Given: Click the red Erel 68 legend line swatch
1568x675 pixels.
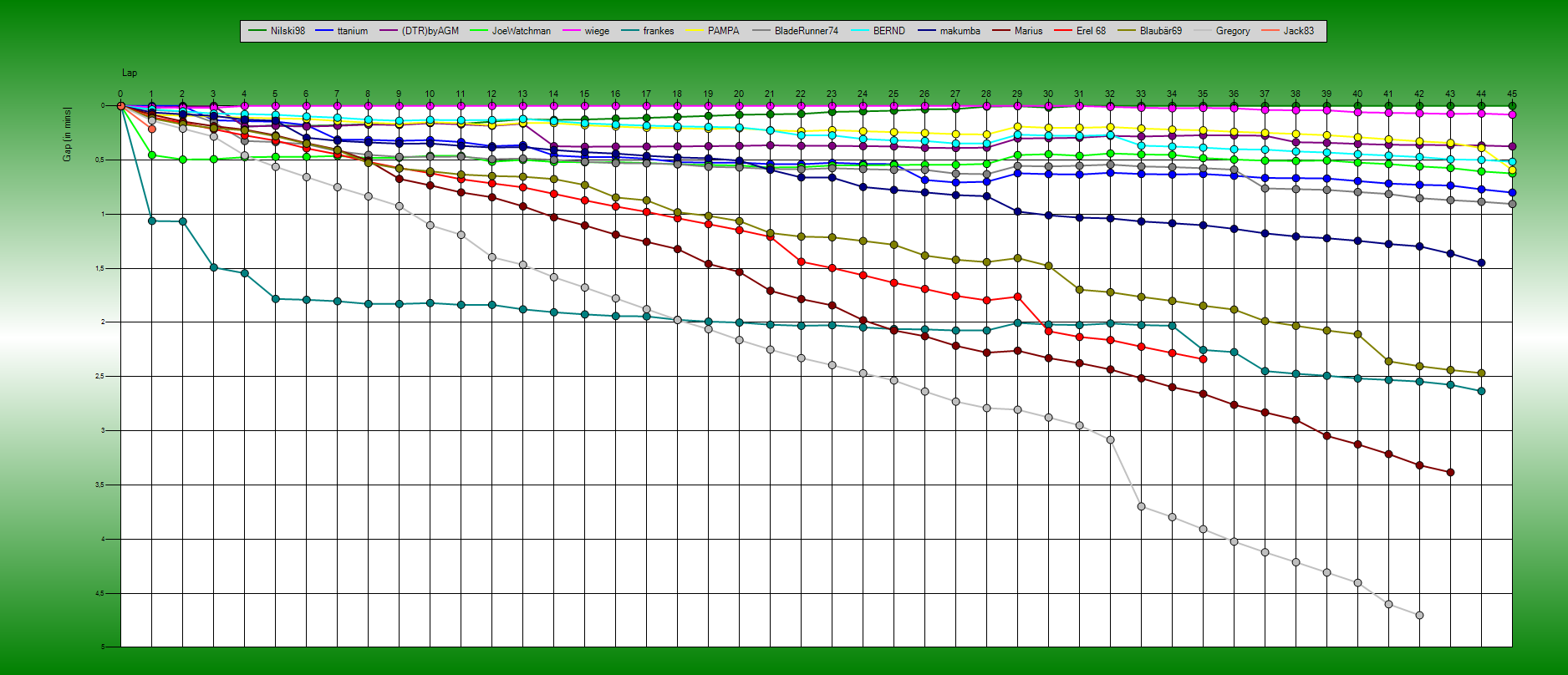Looking at the screenshot, I should [x=1063, y=31].
